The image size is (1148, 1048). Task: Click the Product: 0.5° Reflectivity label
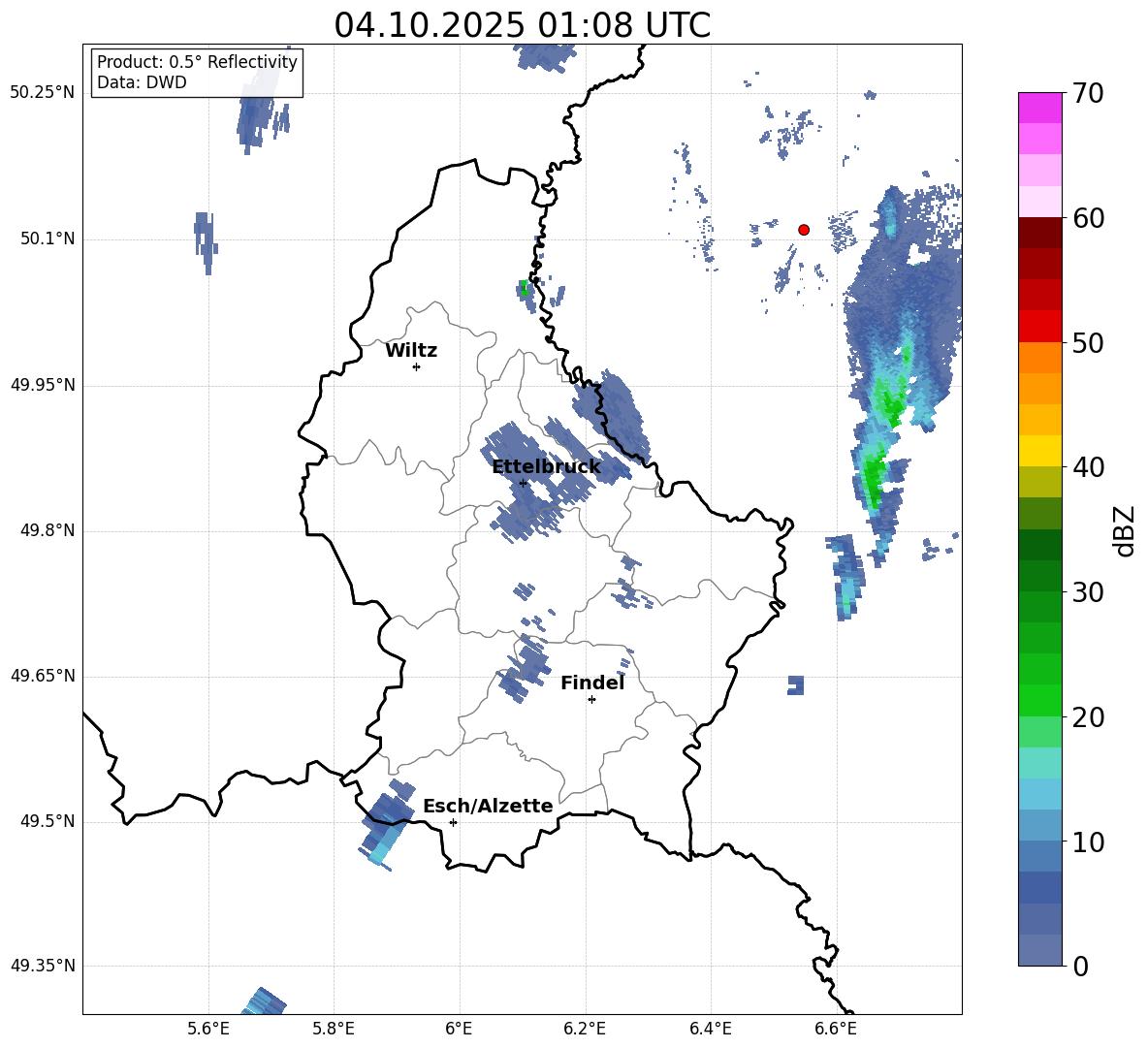click(x=197, y=61)
